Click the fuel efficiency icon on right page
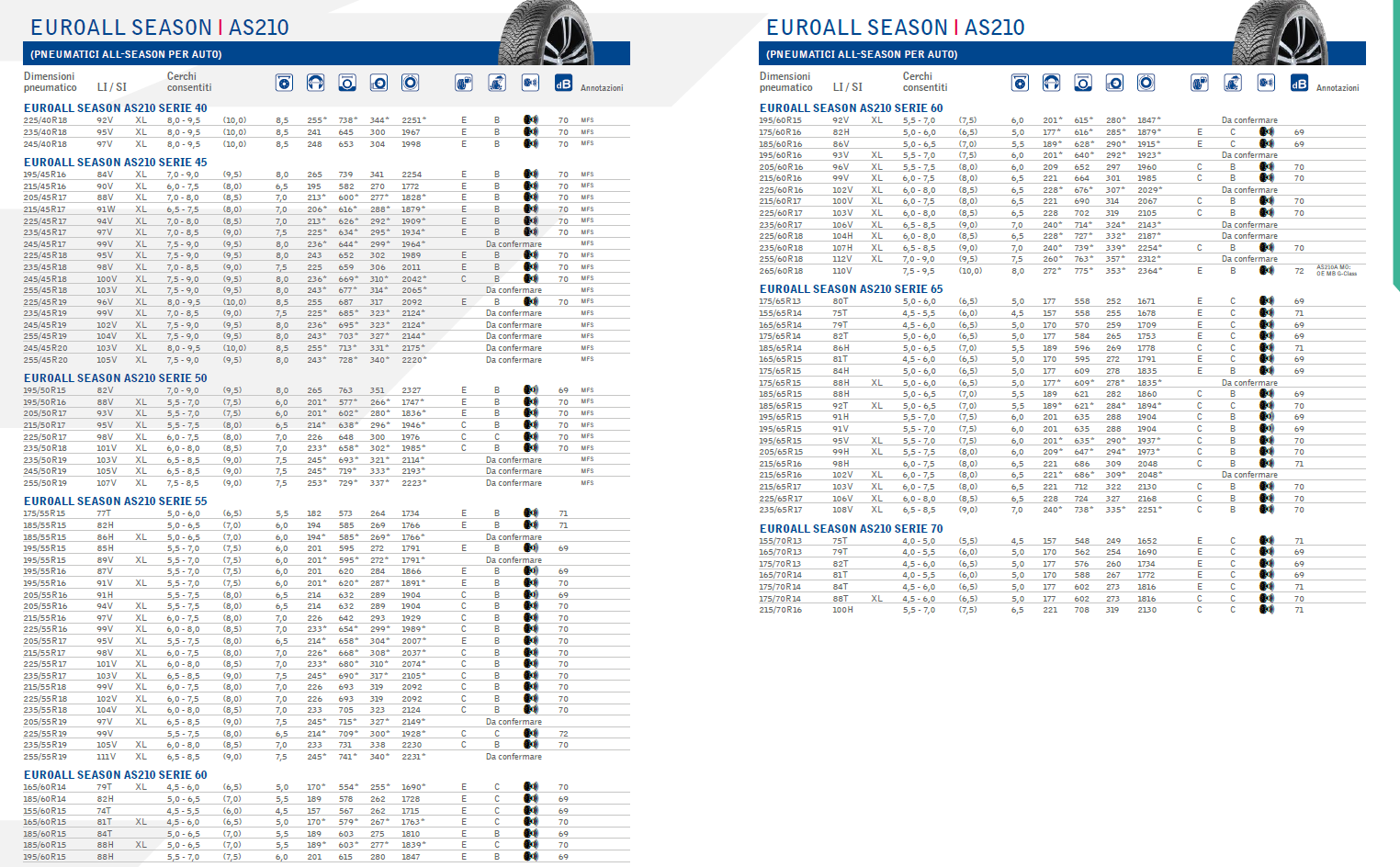1400x867 pixels. (1200, 84)
